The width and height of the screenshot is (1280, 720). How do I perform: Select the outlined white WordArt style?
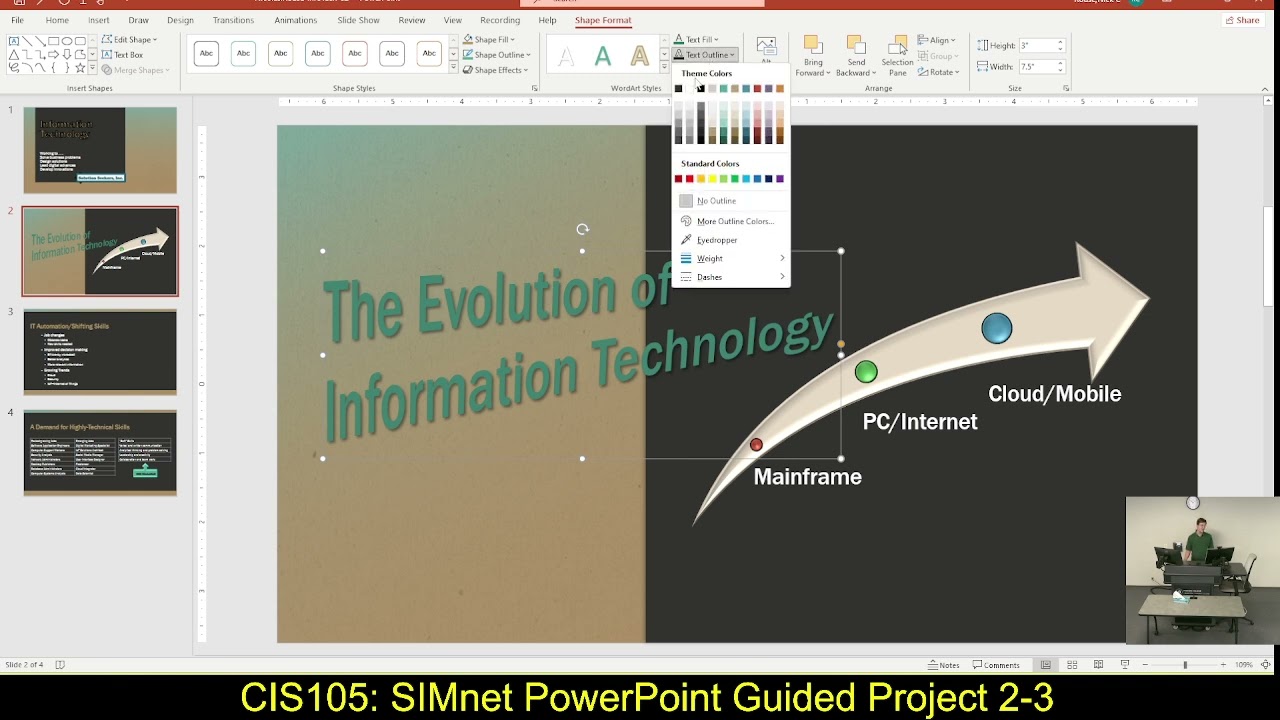pyautogui.click(x=566, y=57)
